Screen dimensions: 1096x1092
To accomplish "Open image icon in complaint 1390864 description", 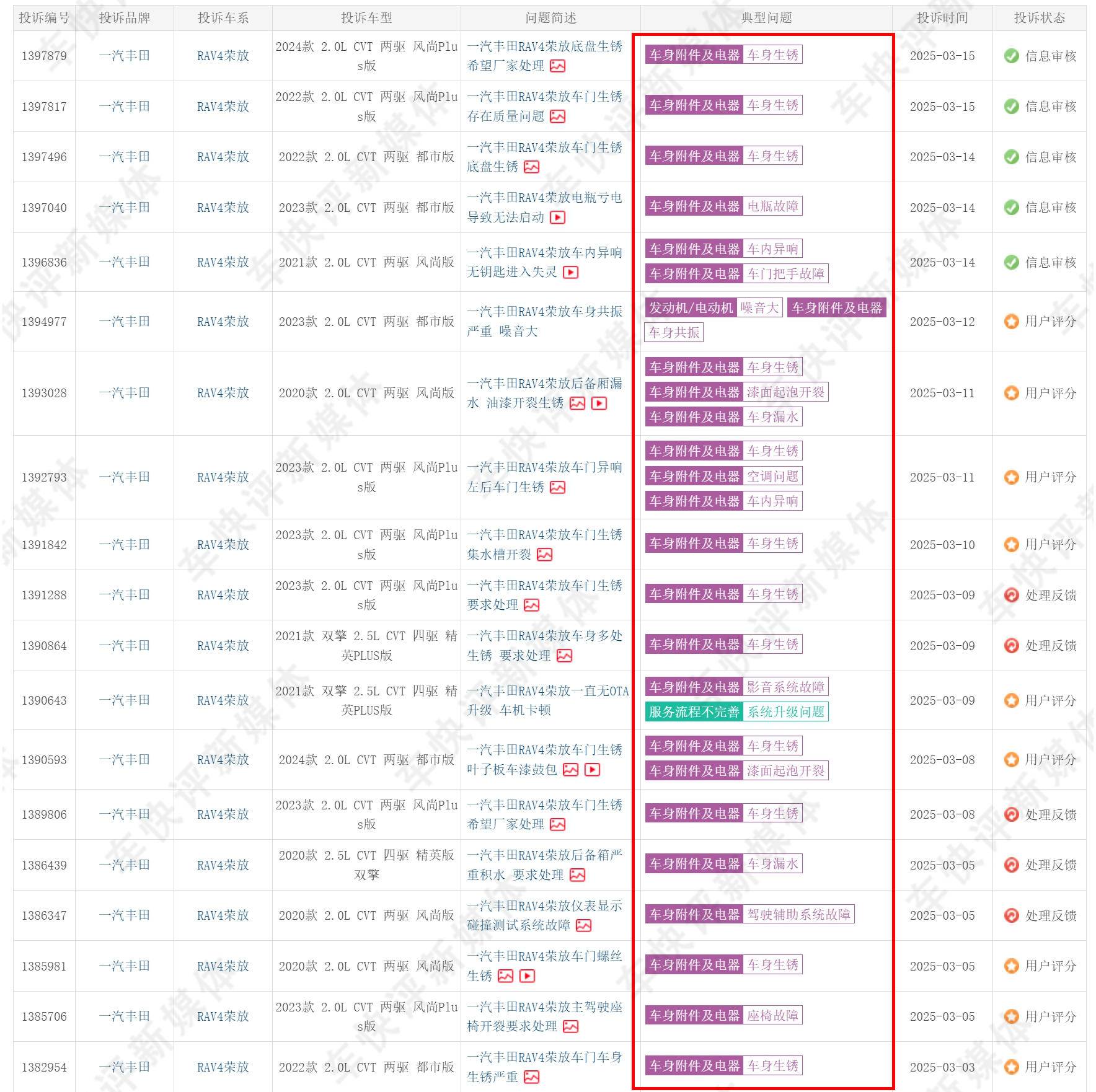I will 564,656.
